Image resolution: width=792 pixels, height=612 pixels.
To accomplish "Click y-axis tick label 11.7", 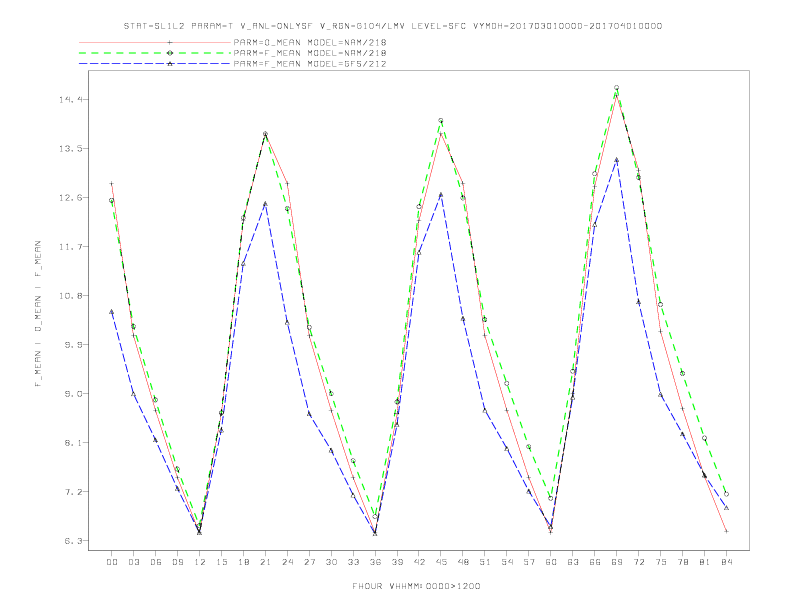I will [70, 246].
